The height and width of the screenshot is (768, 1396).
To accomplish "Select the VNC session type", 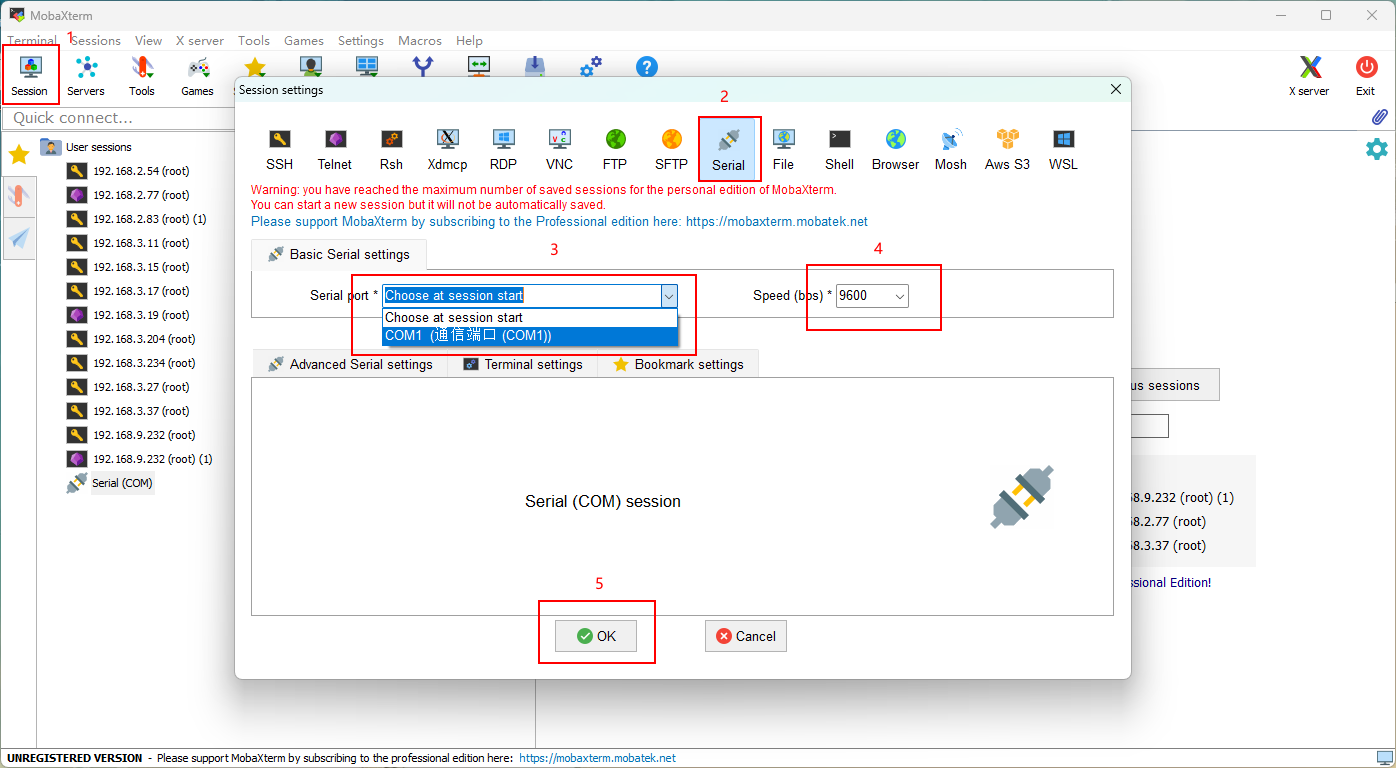I will 559,149.
